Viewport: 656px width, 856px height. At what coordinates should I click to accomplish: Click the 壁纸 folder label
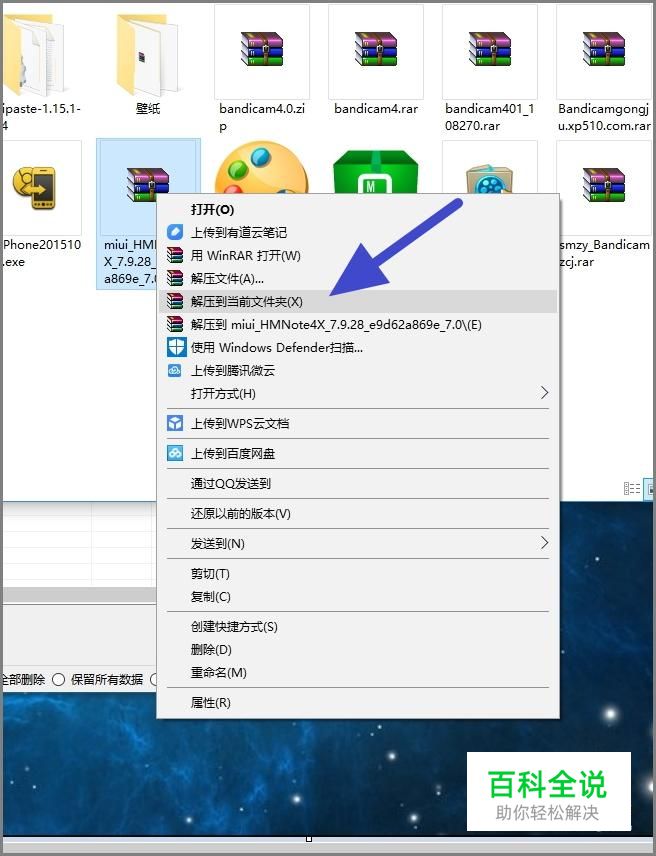pyautogui.click(x=147, y=109)
